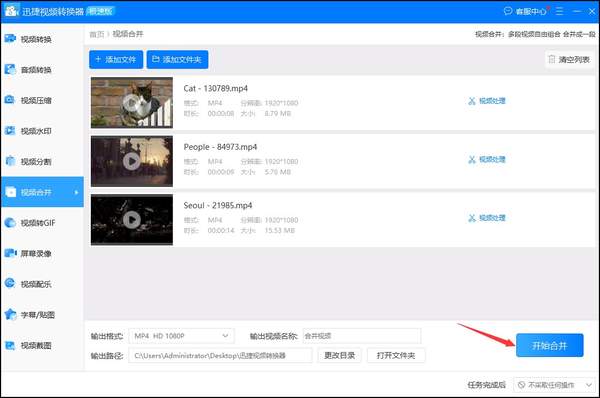Viewport: 600px width, 398px height.
Task: Click the 打开文件夹 button
Action: (396, 356)
